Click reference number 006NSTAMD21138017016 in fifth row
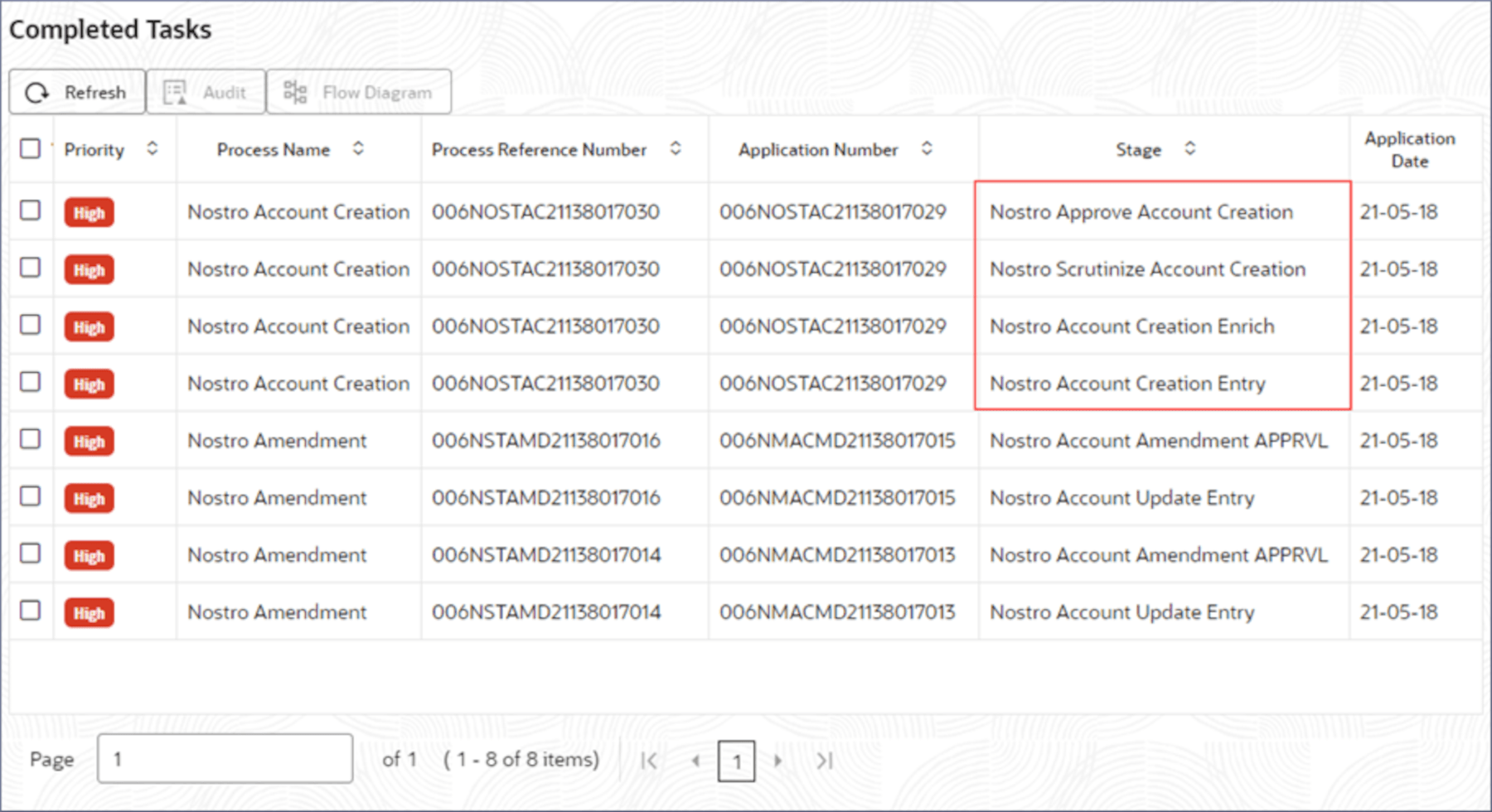1492x812 pixels. tap(545, 441)
